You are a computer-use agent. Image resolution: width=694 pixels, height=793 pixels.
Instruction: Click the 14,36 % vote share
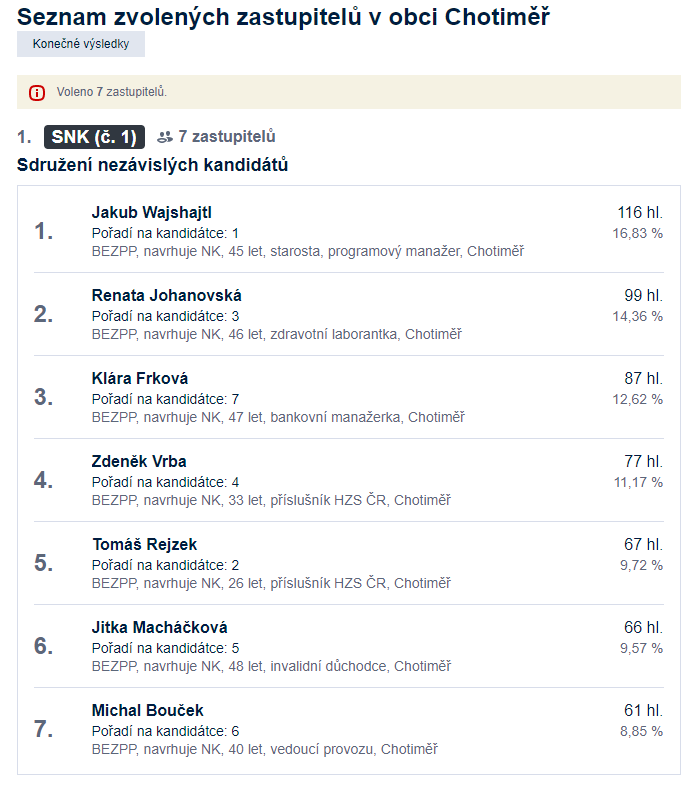pos(637,316)
